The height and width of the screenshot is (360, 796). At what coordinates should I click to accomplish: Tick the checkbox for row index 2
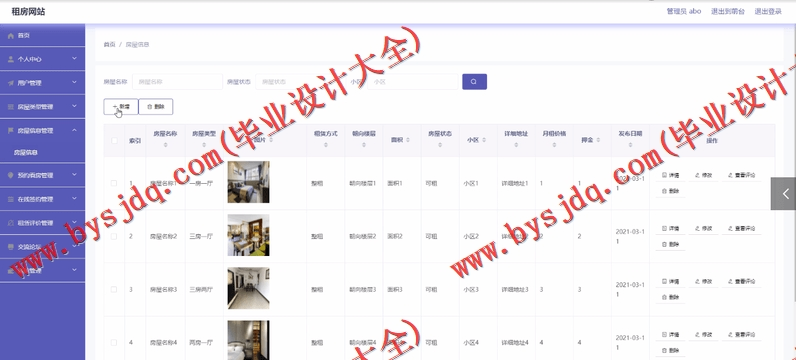tap(114, 237)
